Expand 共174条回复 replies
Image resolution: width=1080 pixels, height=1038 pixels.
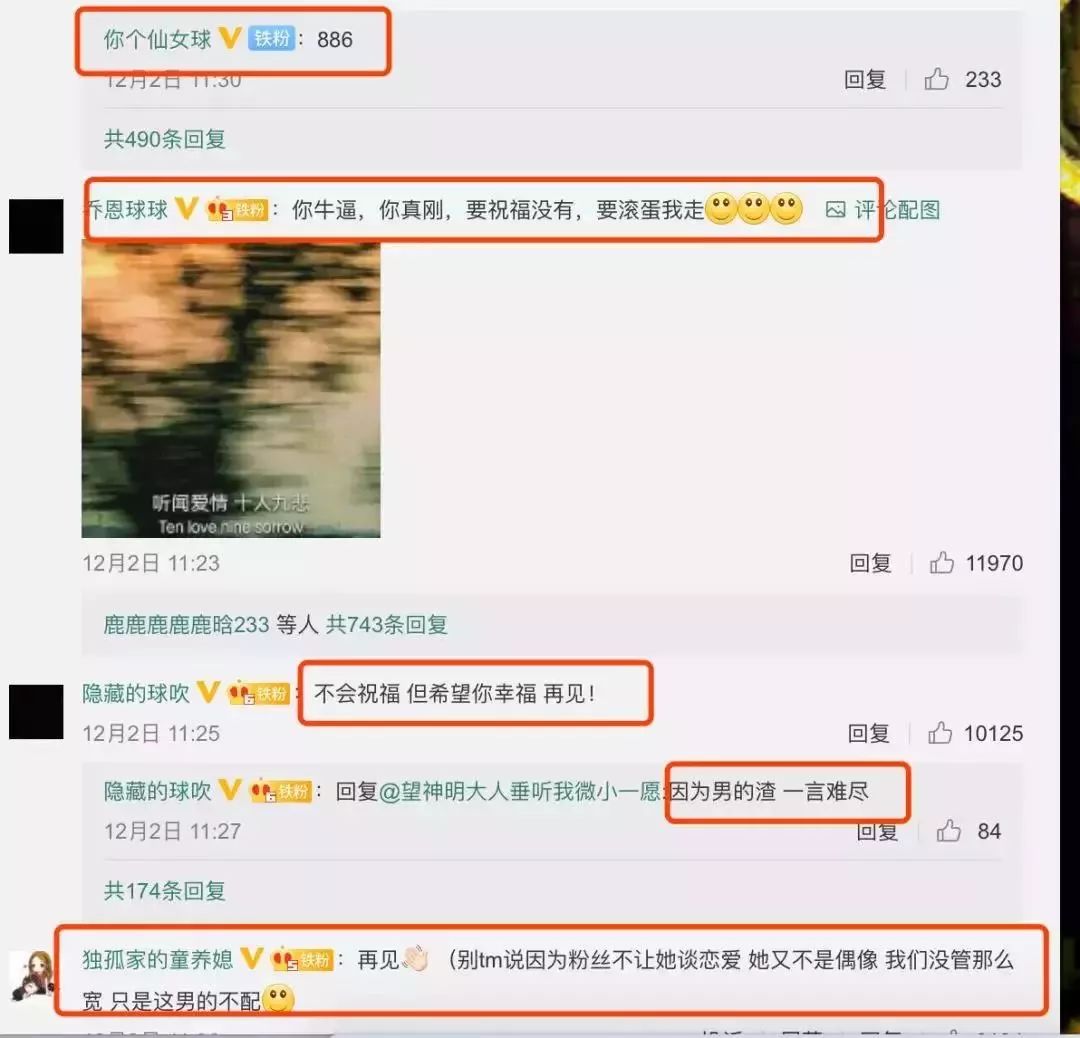click(165, 891)
